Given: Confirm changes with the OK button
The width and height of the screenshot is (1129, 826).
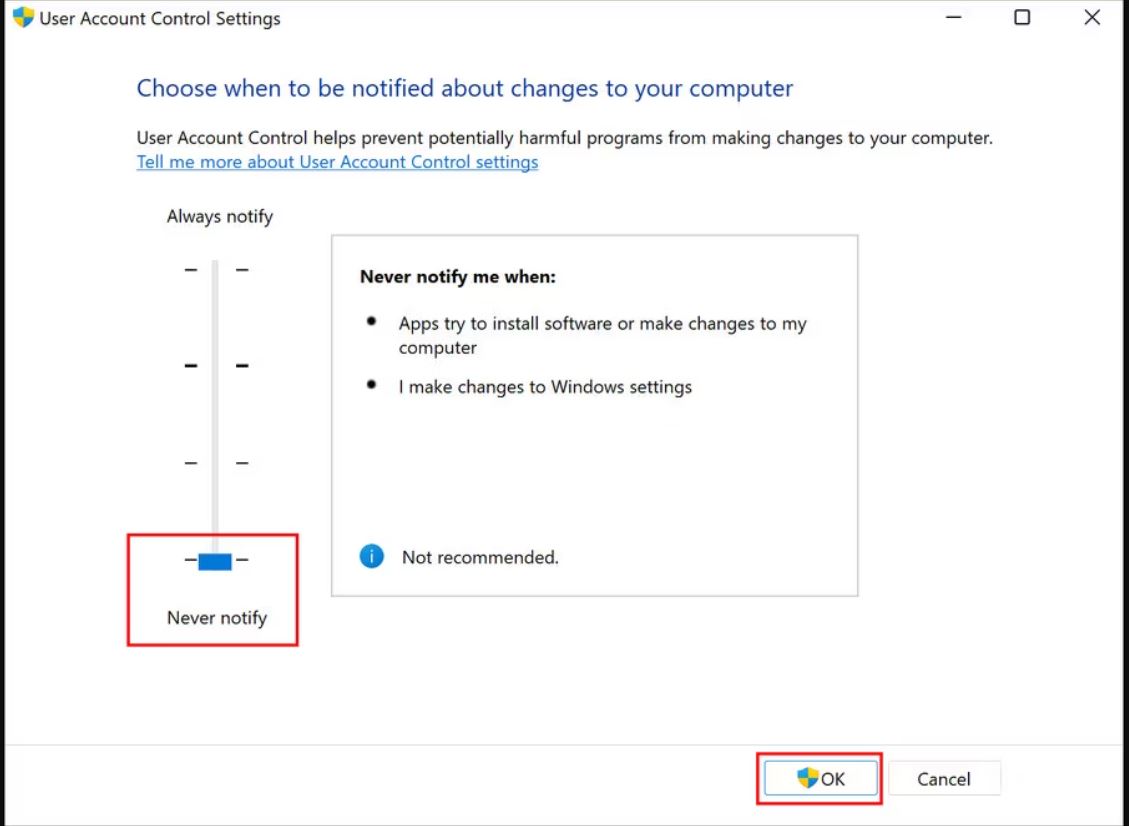Looking at the screenshot, I should click(820, 778).
